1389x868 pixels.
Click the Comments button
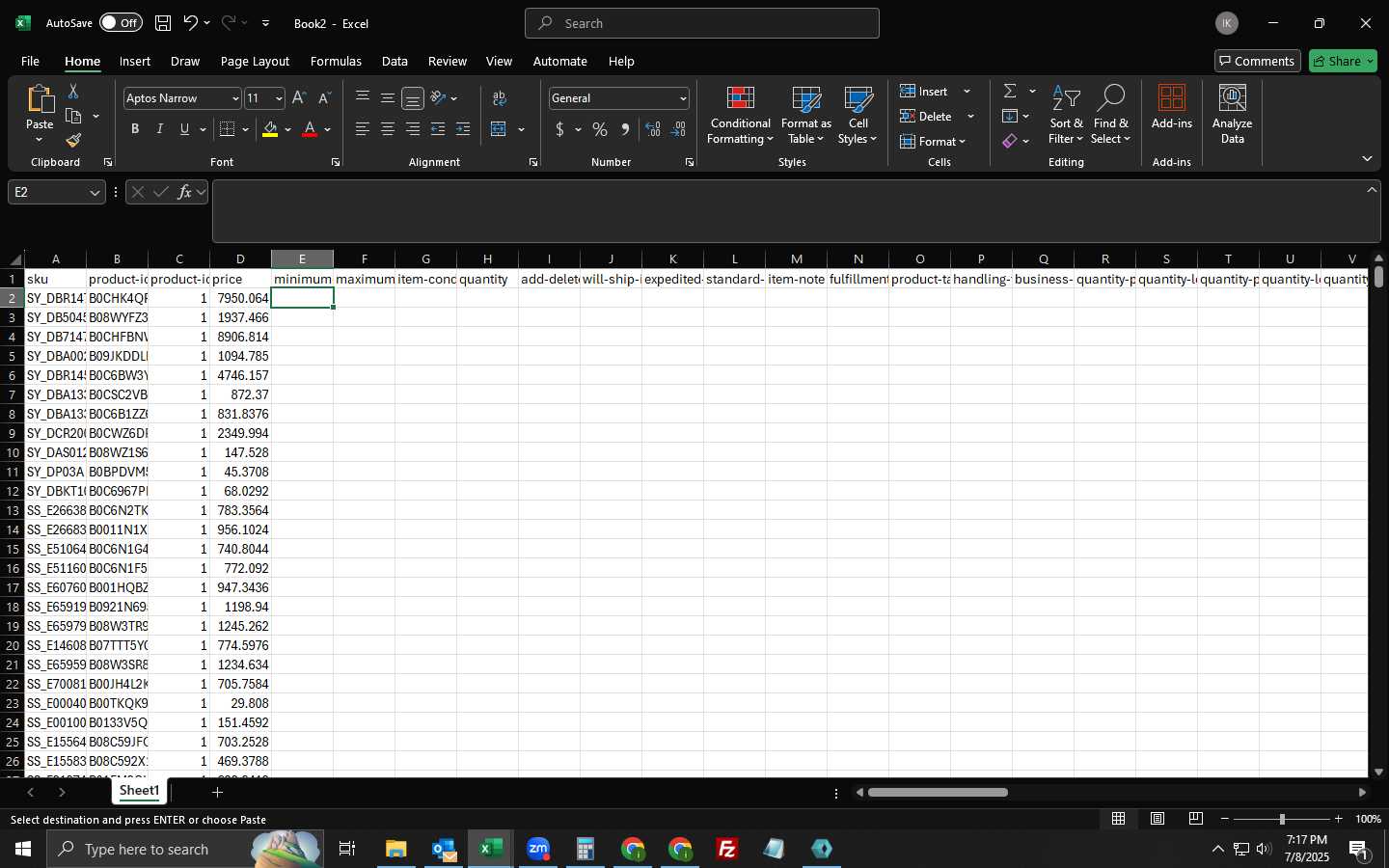(1258, 61)
